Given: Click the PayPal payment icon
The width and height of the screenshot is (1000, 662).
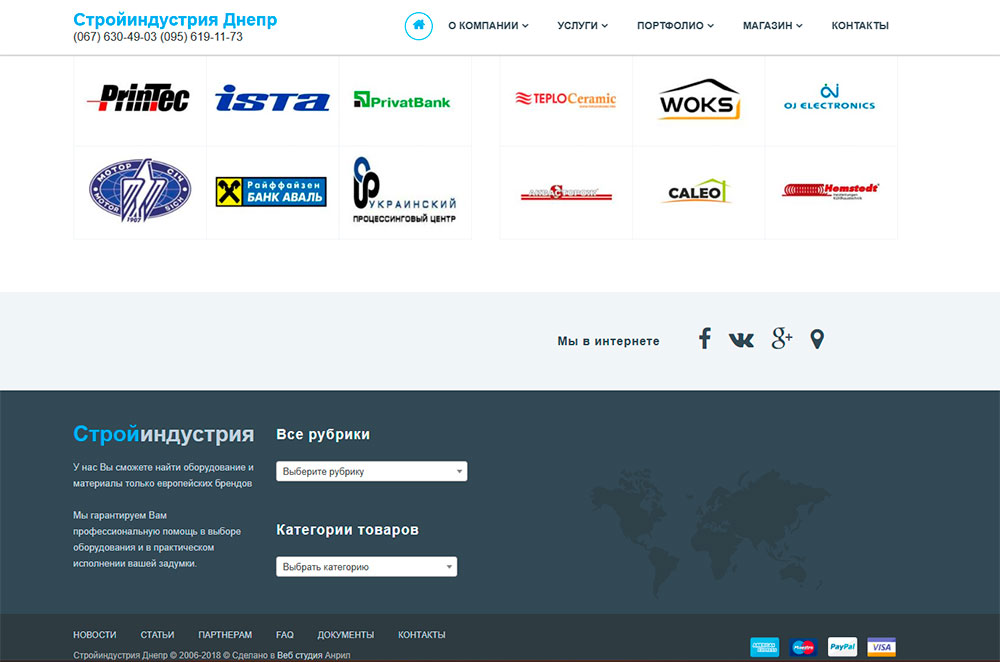Looking at the screenshot, I should (x=842, y=646).
